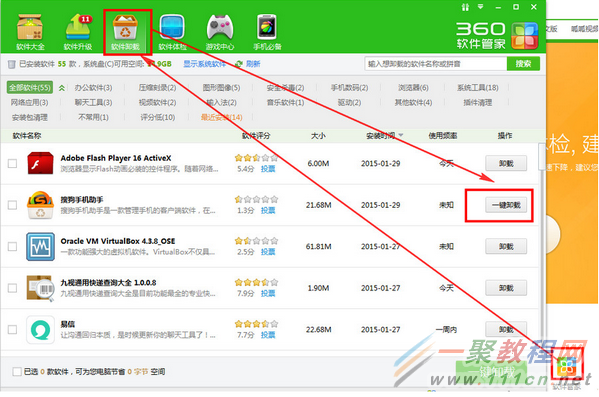This screenshot has width=599, height=397.
Task: Open the 软件大全 software library icon
Action: point(30,32)
